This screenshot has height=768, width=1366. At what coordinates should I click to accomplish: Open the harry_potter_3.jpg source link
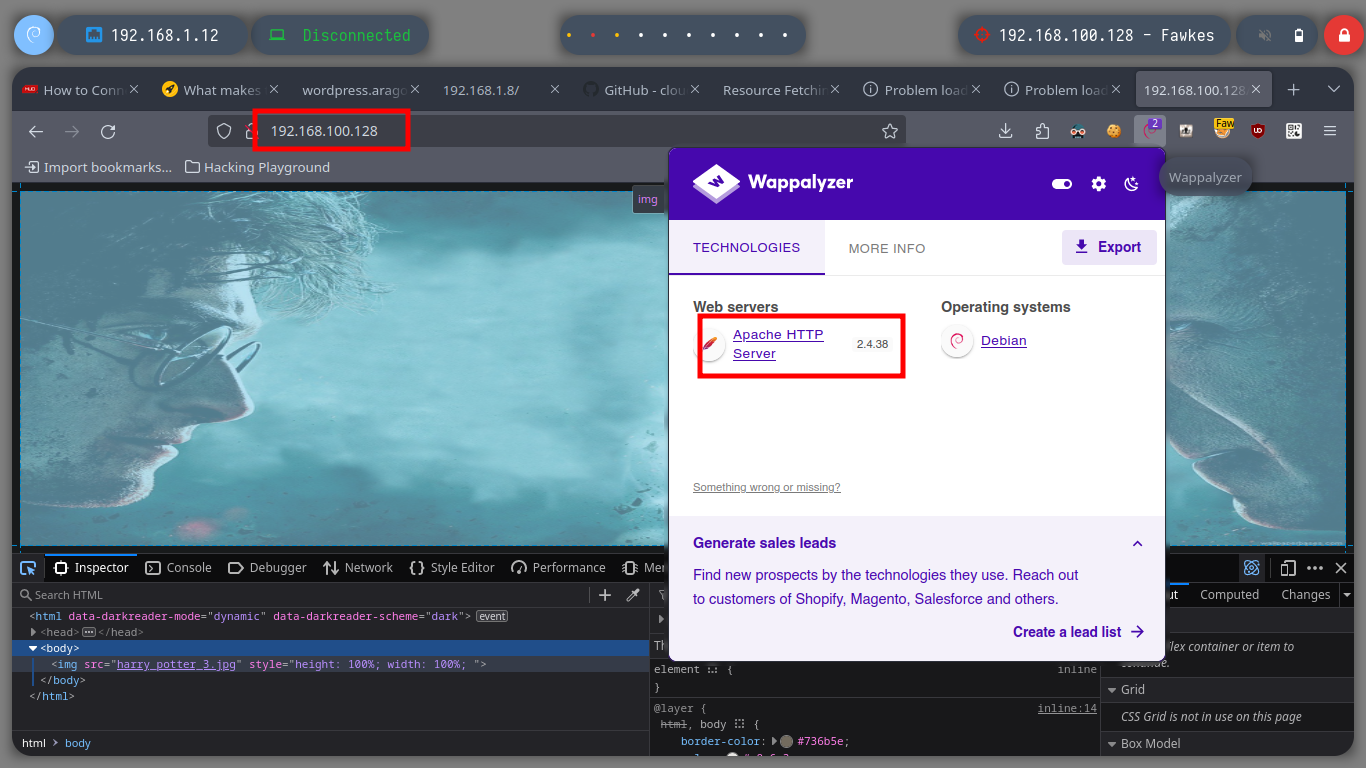[177, 664]
